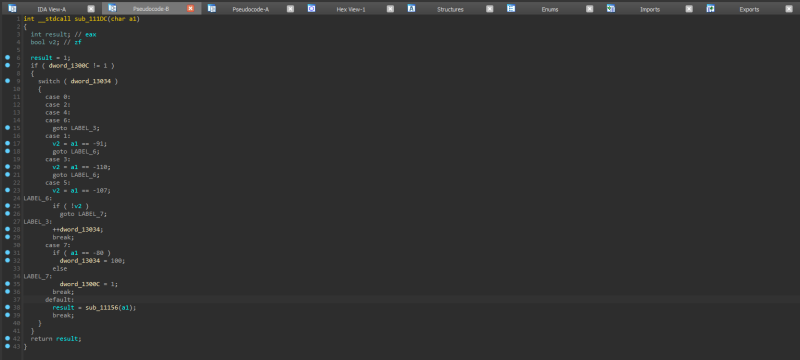Close the Pseudocode-A tab
This screenshot has height=360, width=800.
coord(290,9)
